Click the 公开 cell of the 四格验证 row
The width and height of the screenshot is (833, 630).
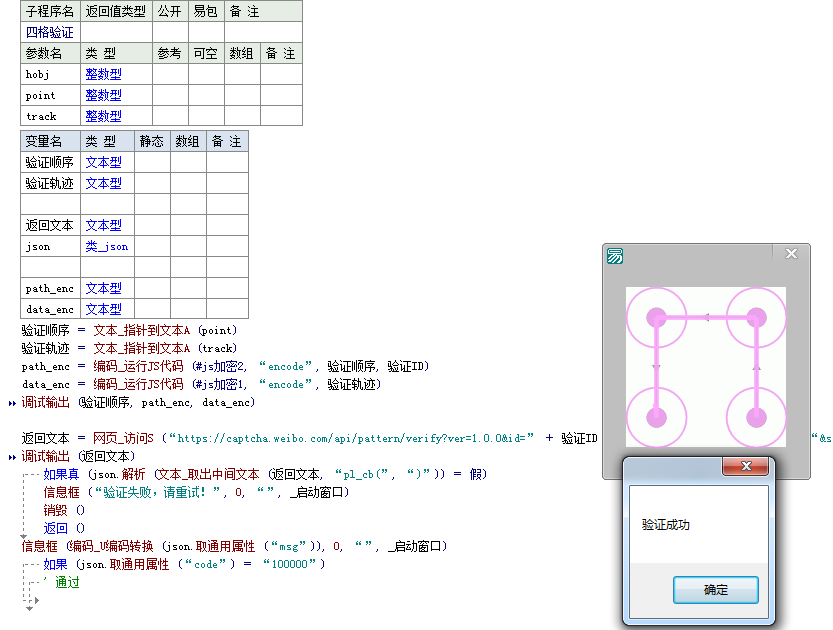[169, 32]
